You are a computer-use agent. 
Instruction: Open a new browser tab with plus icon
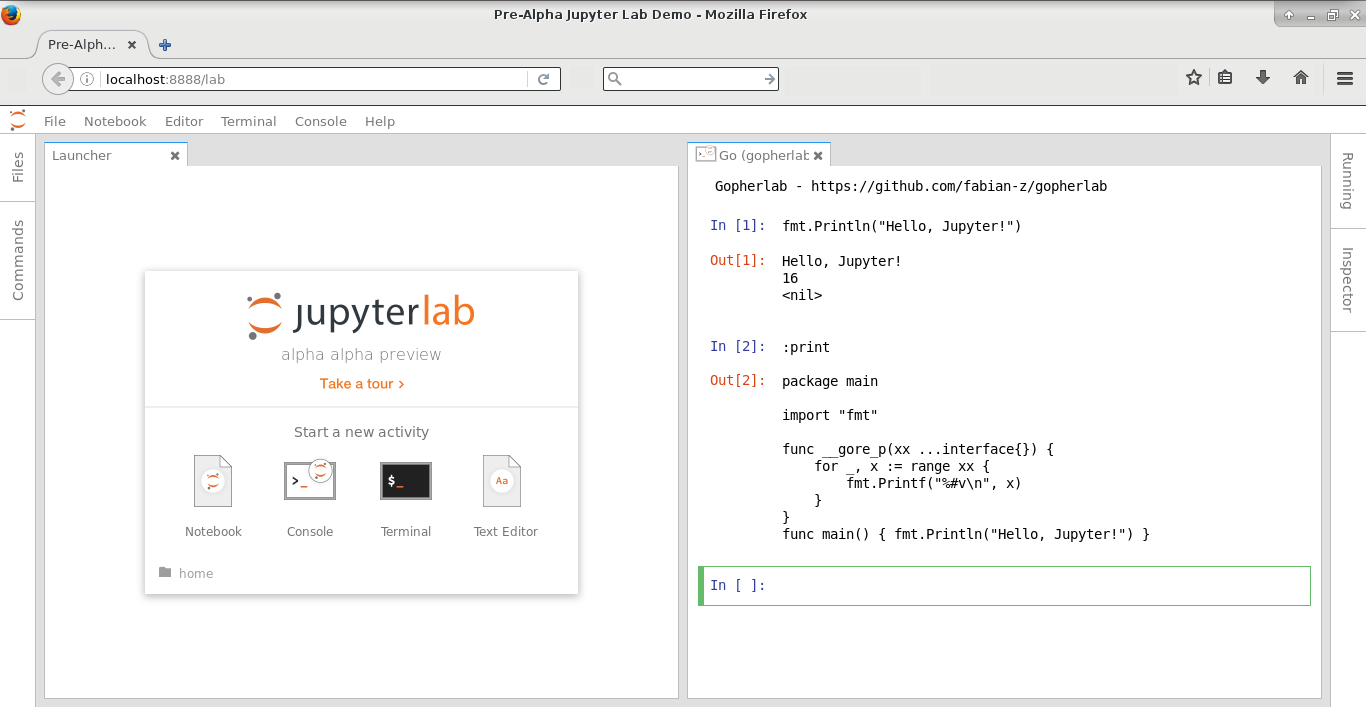[165, 45]
